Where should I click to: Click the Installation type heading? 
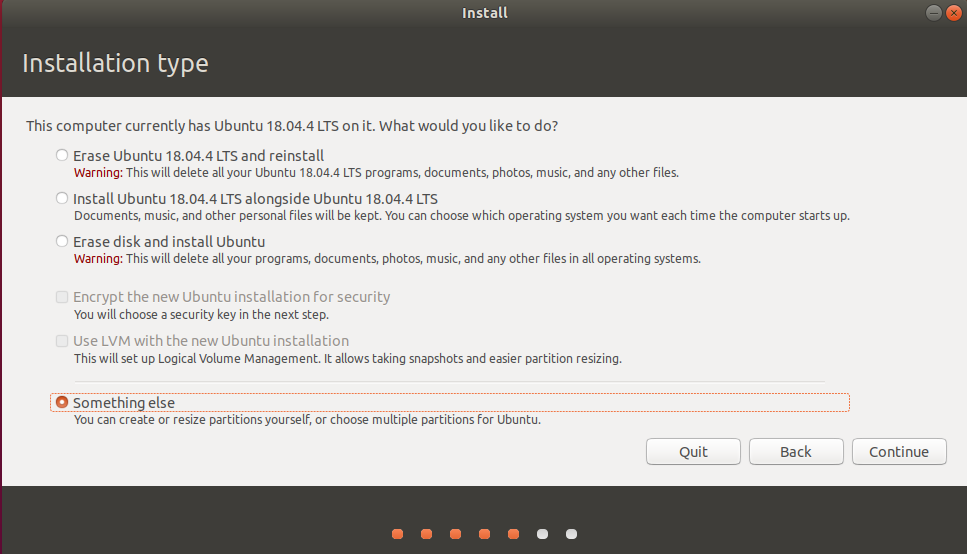click(x=115, y=64)
